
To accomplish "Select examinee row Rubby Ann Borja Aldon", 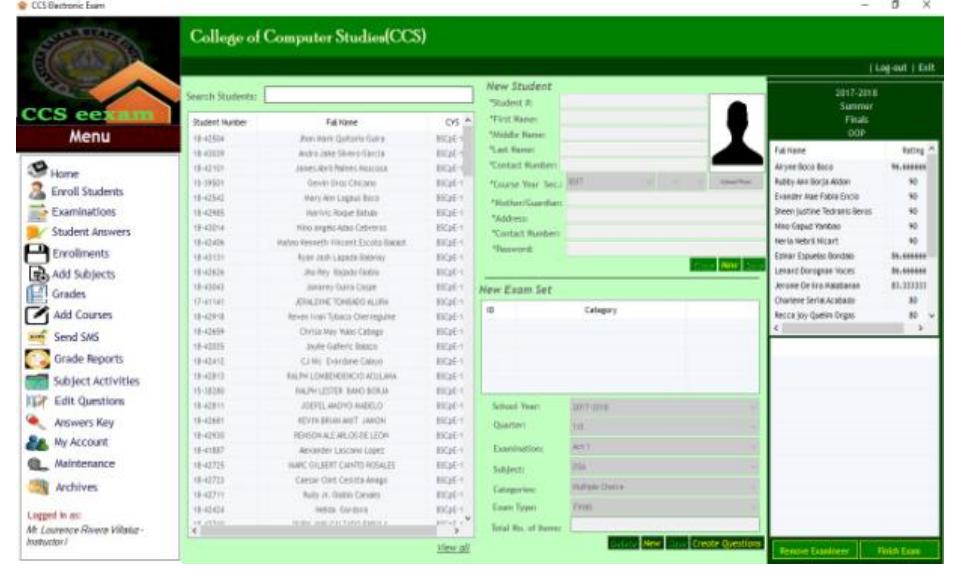I will [x=849, y=181].
